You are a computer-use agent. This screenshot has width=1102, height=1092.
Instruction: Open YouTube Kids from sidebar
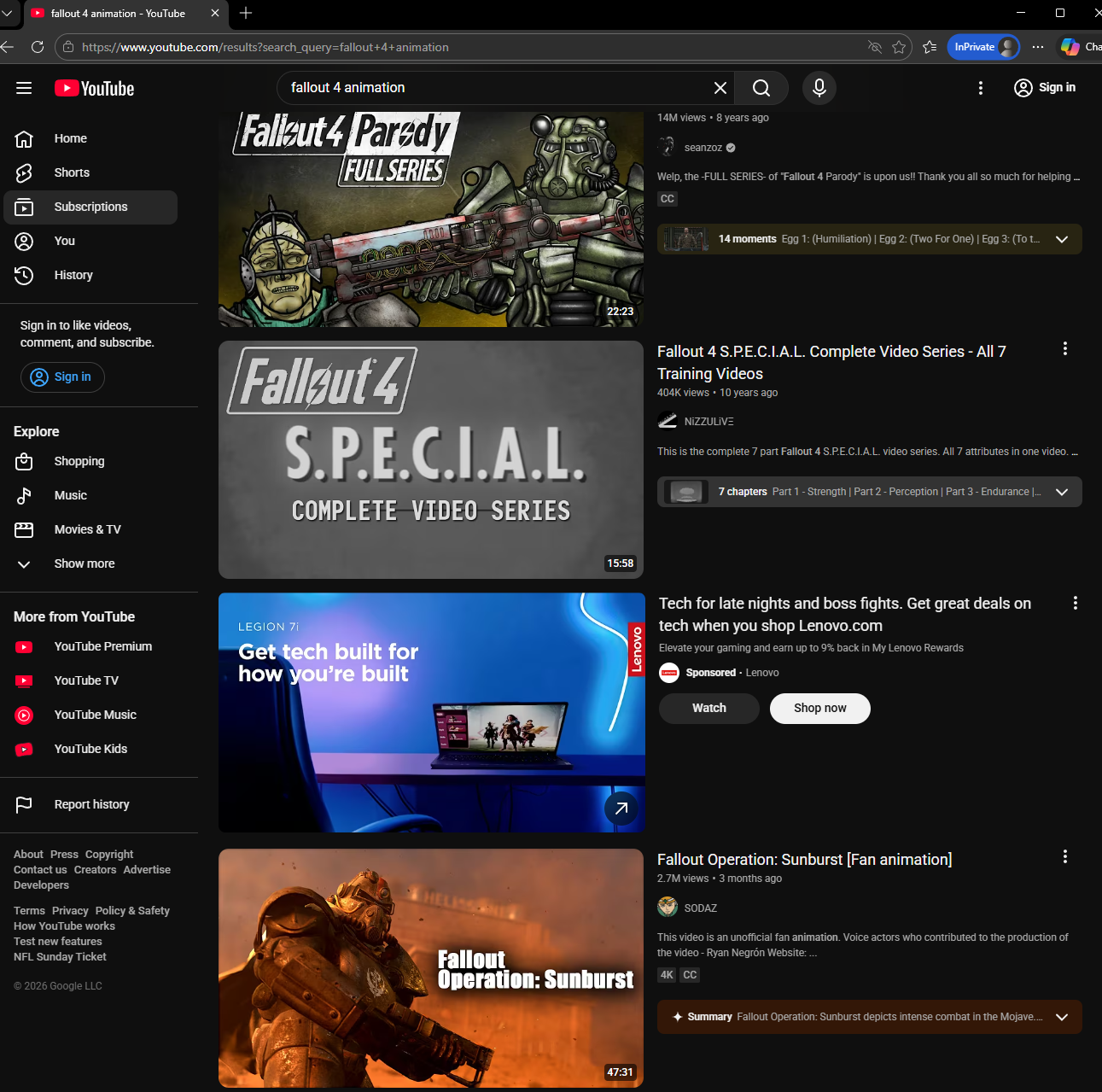click(x=90, y=749)
